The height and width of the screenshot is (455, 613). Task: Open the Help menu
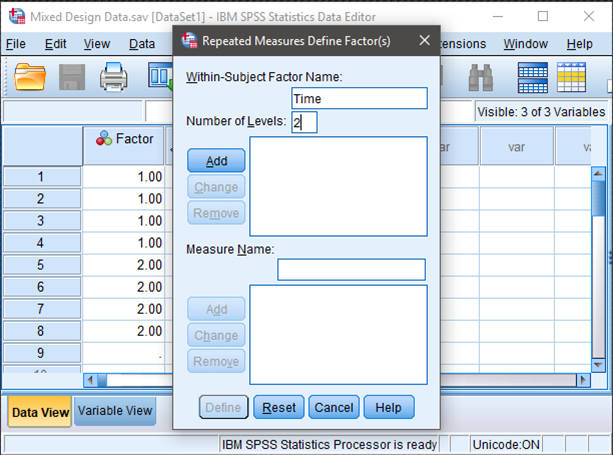pos(579,44)
